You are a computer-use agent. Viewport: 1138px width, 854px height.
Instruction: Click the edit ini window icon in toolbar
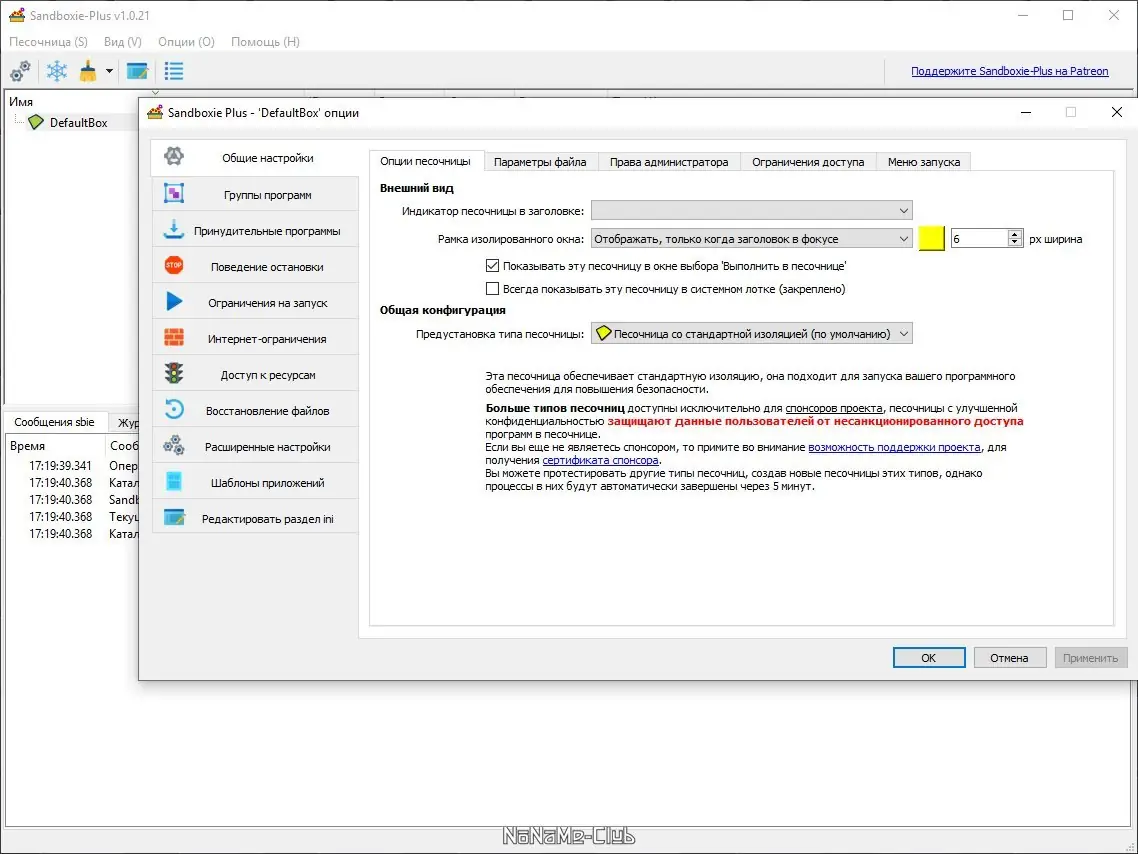coord(137,71)
